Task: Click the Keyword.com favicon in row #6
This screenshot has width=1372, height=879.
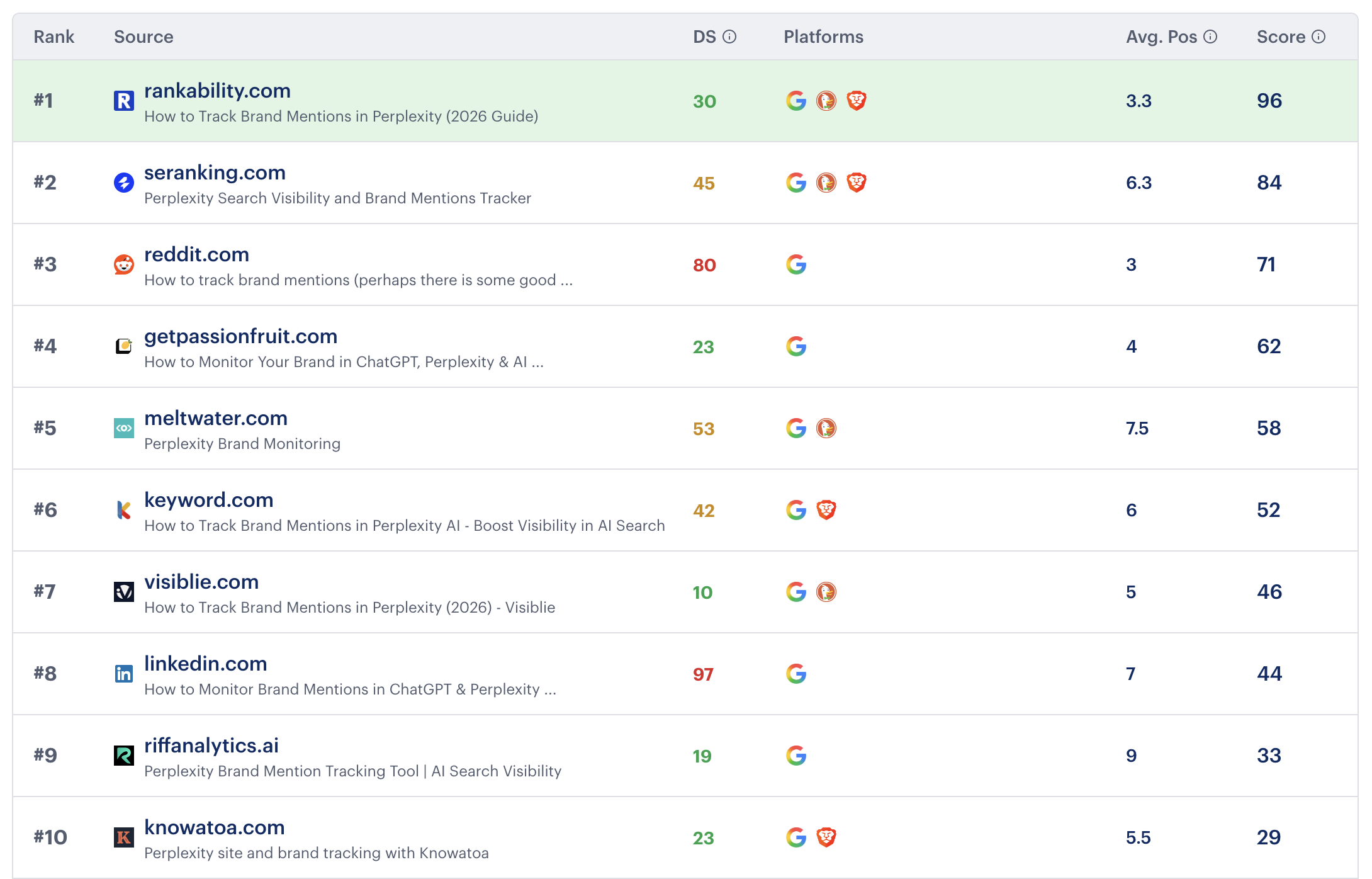Action: (124, 510)
